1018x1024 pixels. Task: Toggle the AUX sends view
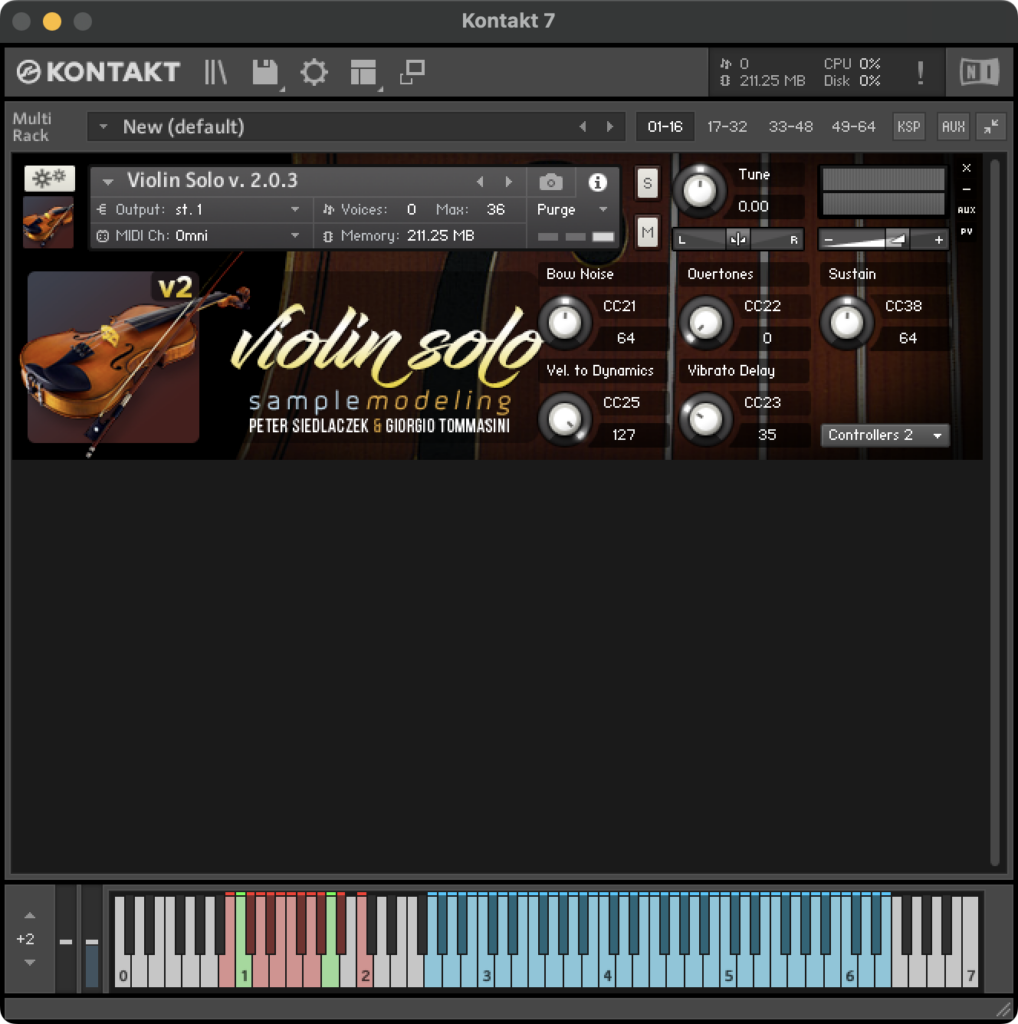pos(966,210)
